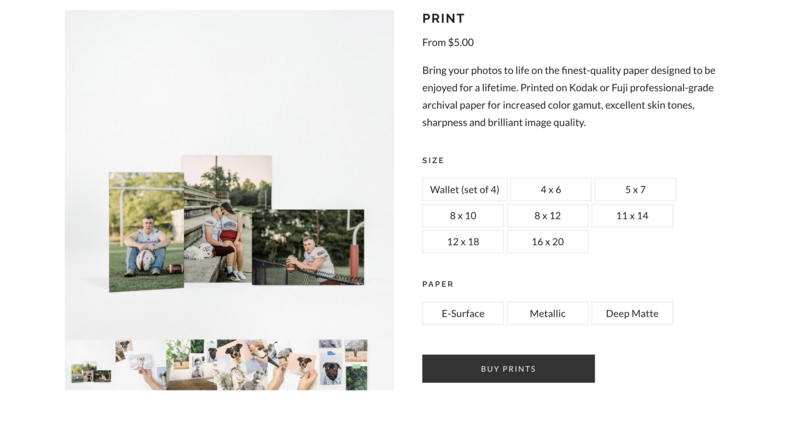This screenshot has height=421, width=800.
Task: Select the Wallet (set of 4) size
Action: (464, 189)
